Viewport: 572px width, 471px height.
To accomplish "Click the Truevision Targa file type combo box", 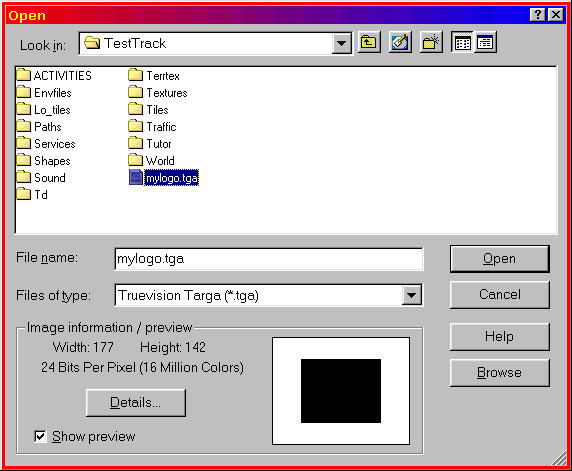I will (268, 295).
